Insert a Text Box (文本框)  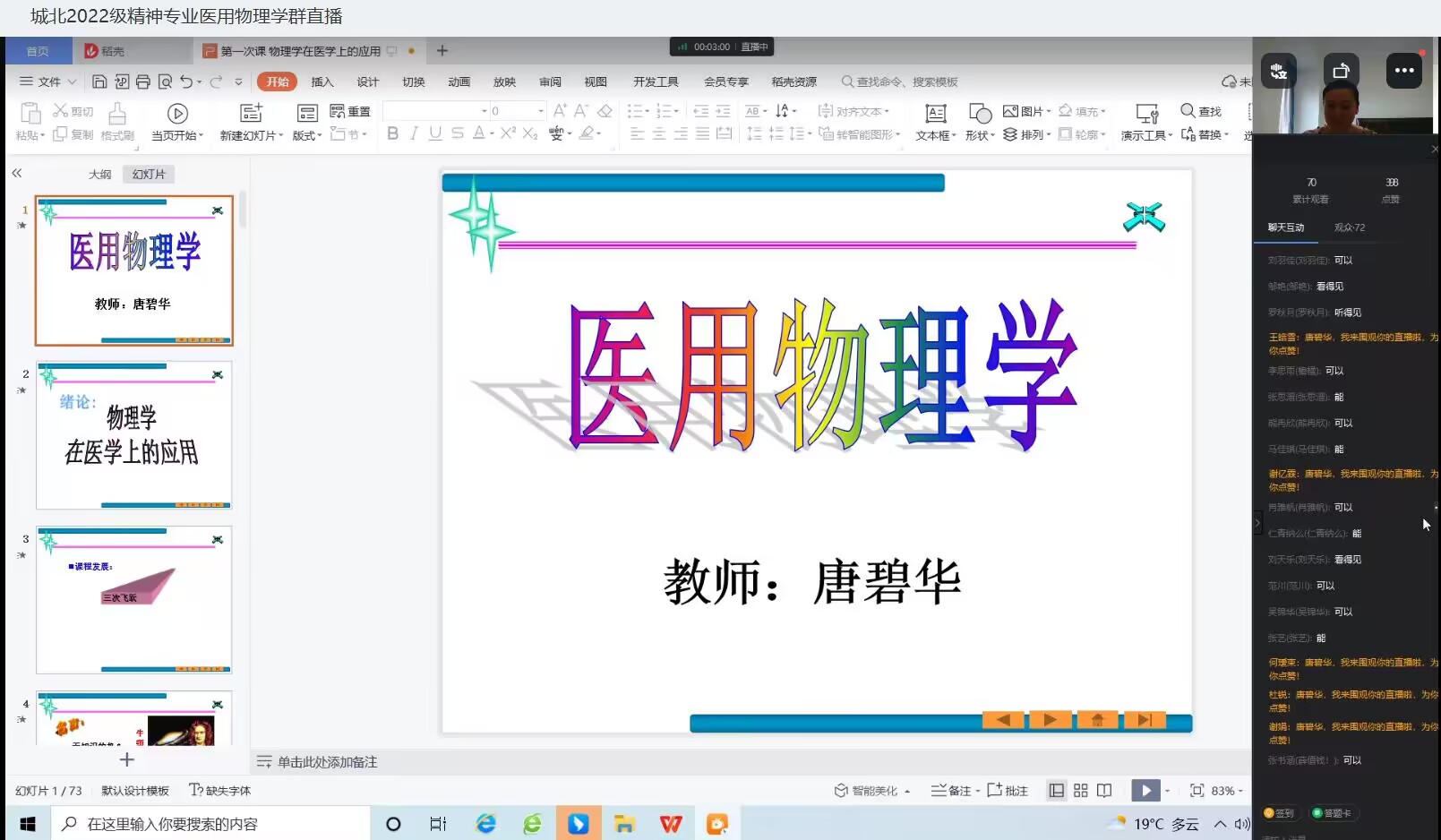point(936,121)
